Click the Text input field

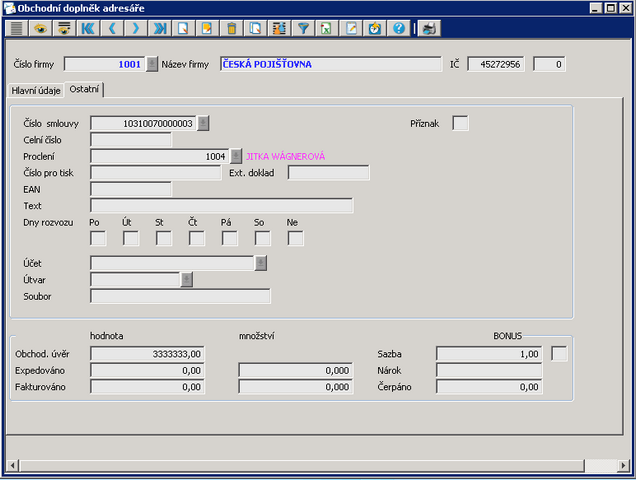point(221,206)
